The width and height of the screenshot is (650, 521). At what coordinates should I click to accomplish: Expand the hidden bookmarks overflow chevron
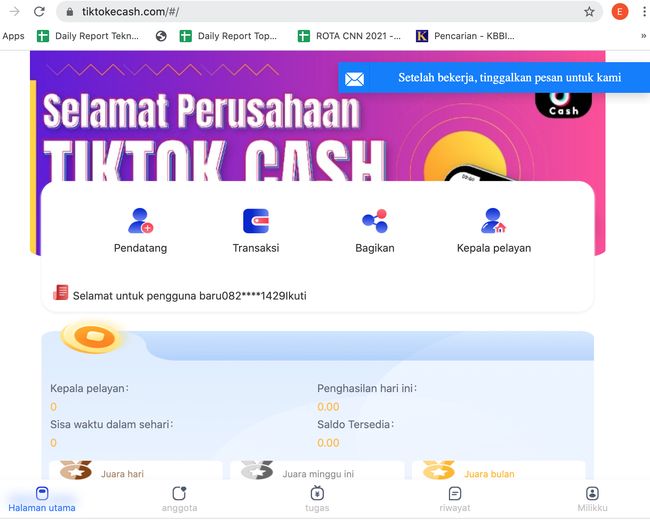tap(643, 36)
